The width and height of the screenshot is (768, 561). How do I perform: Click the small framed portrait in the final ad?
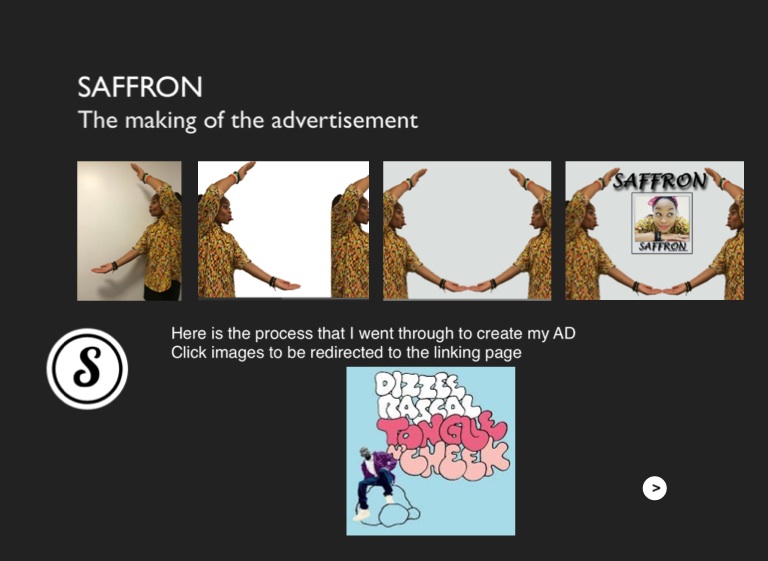[662, 223]
